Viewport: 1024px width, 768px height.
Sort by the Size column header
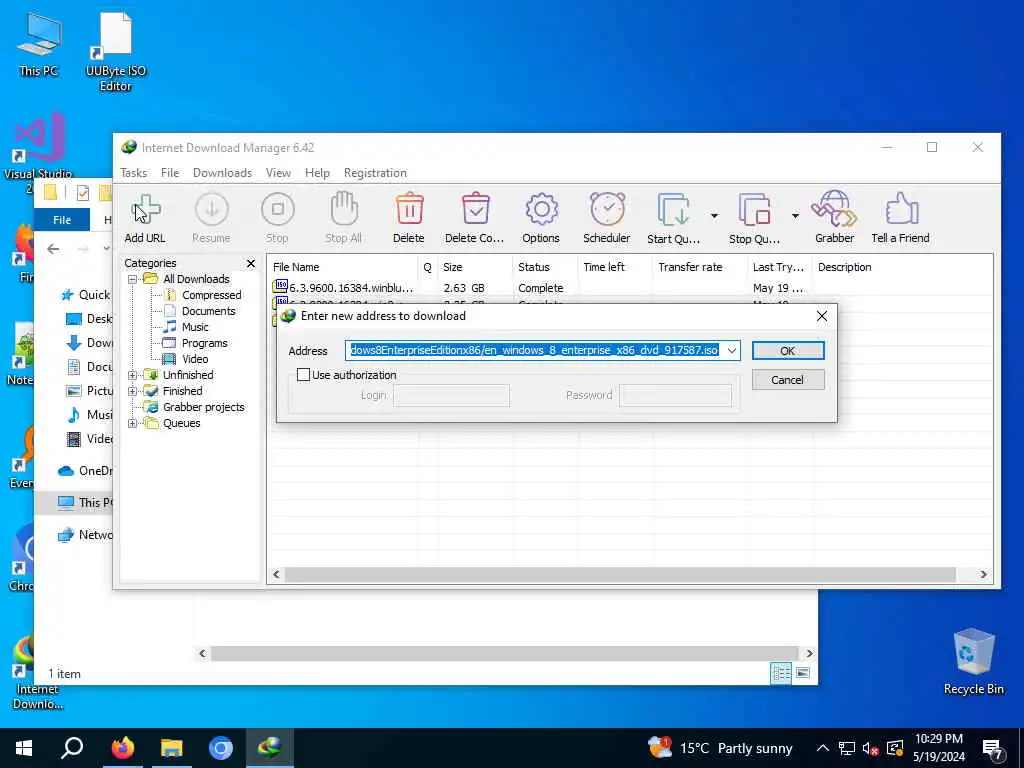(475, 267)
